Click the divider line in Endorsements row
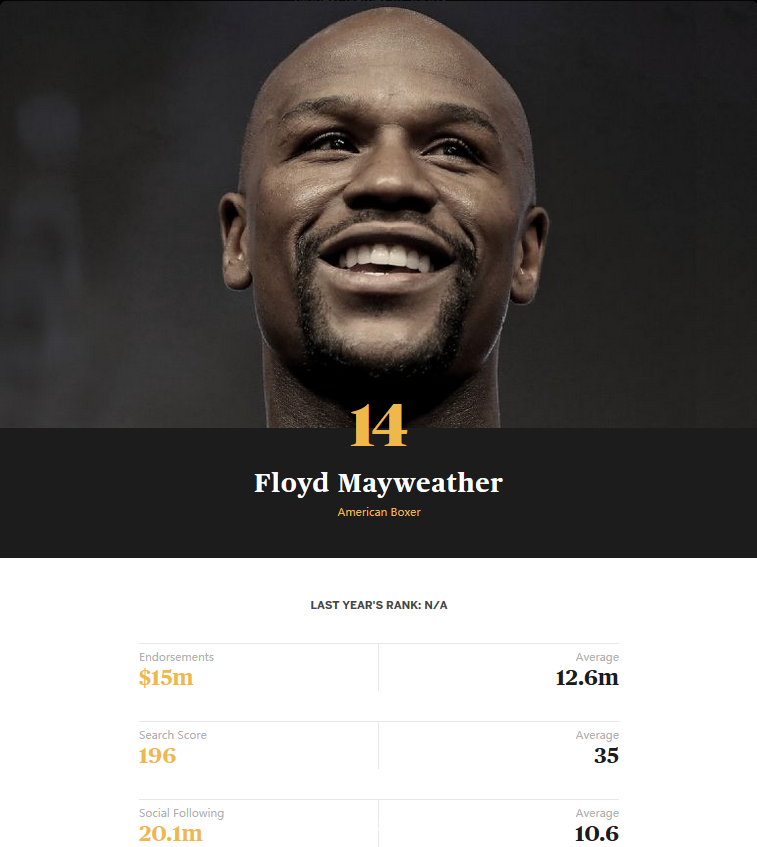 (x=378, y=667)
